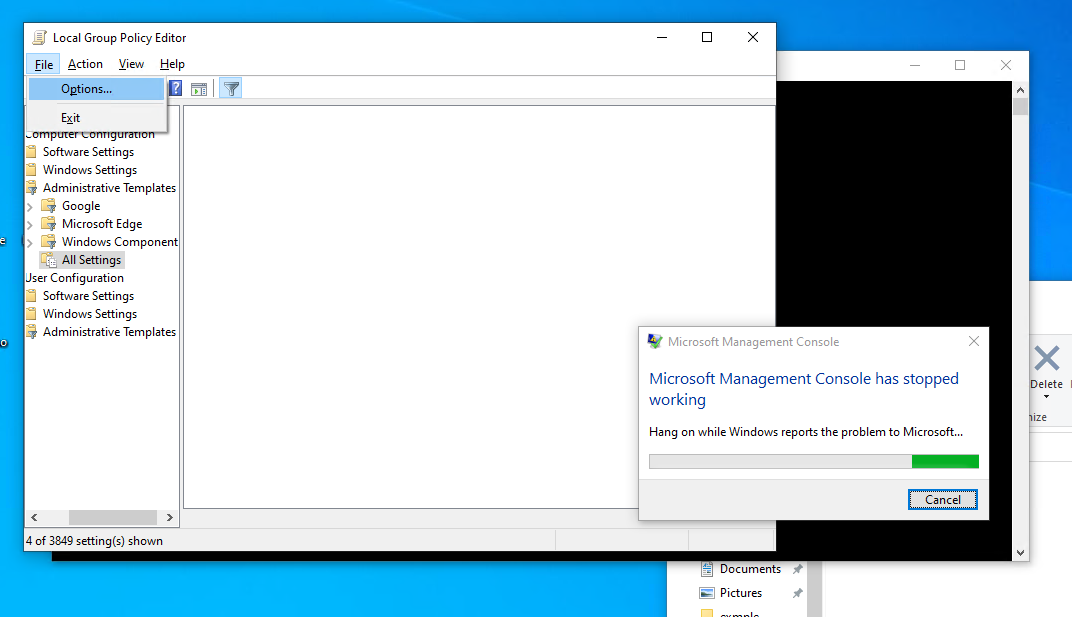Image resolution: width=1072 pixels, height=617 pixels.
Task: Click the pin icon next to Documents
Action: point(797,569)
